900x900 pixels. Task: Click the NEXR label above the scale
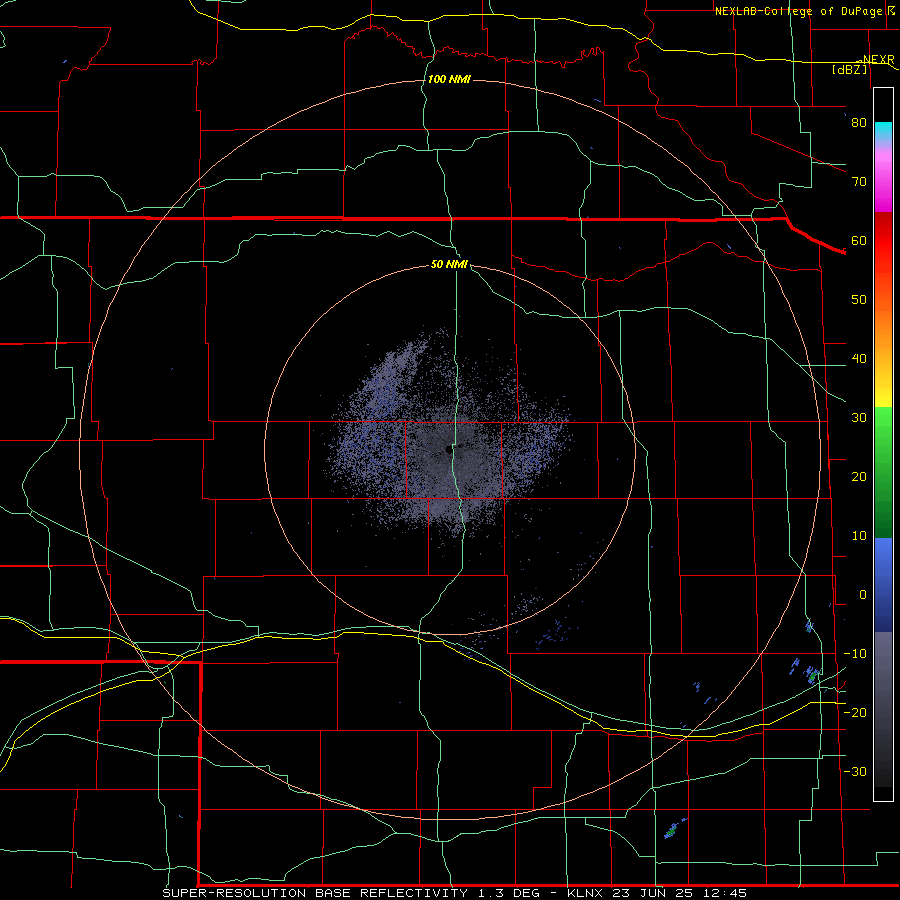click(878, 60)
